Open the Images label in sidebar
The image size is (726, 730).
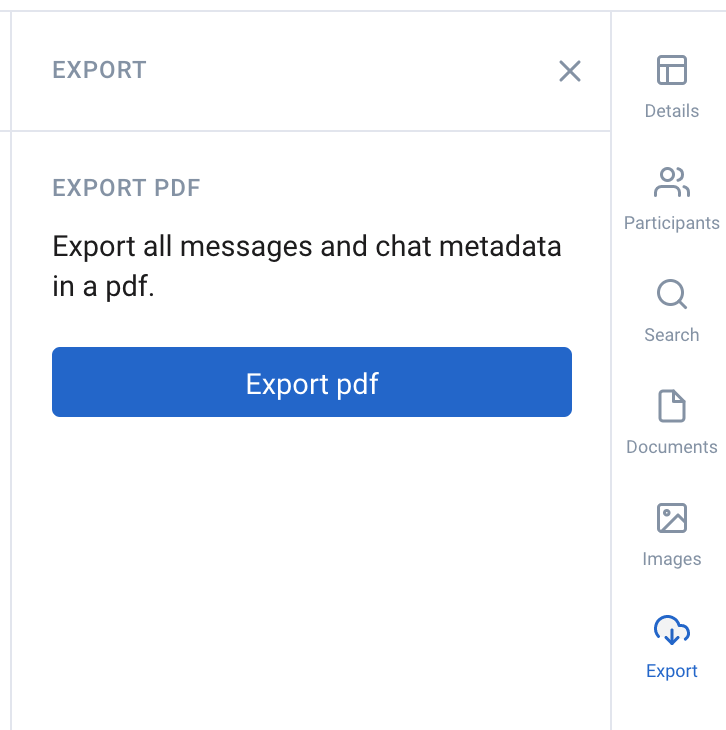click(x=672, y=559)
